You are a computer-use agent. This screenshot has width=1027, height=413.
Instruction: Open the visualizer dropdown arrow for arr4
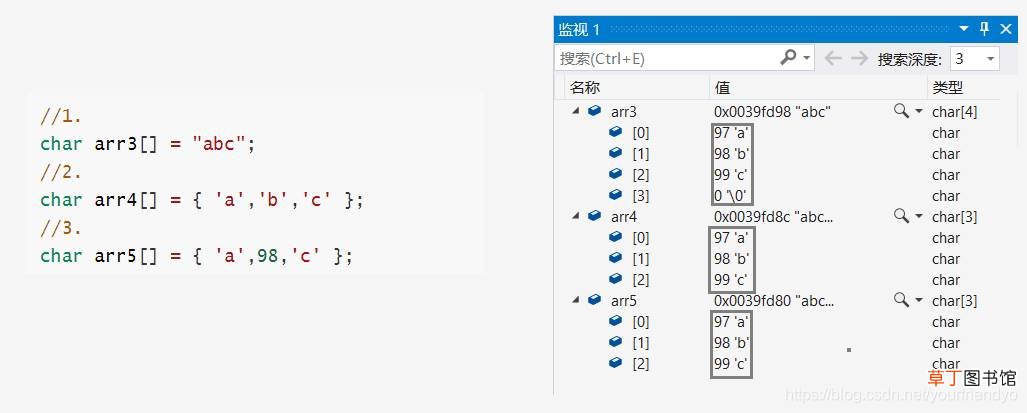[918, 217]
